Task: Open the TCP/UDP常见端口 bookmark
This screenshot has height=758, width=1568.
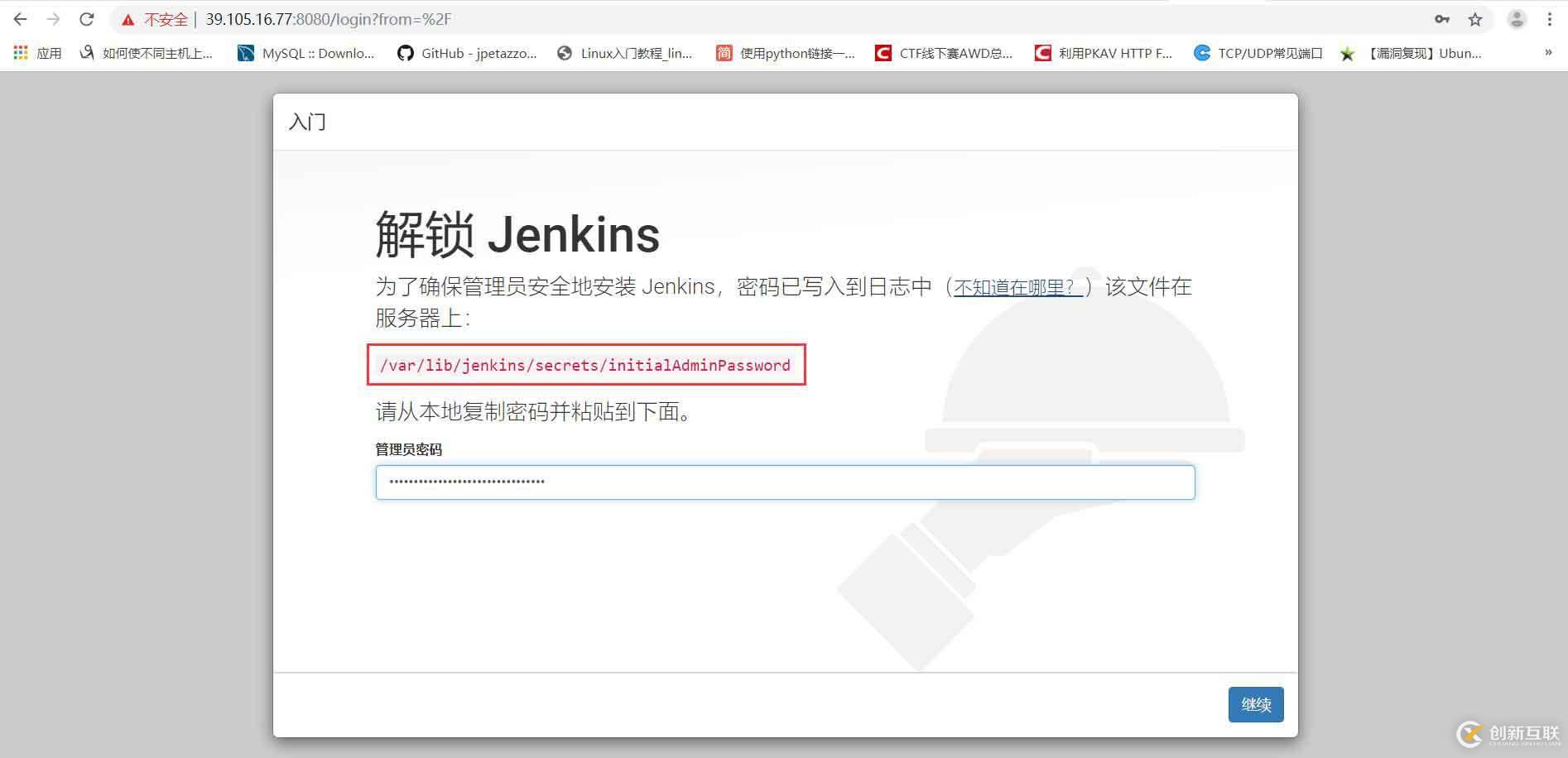Action: pos(1258,53)
